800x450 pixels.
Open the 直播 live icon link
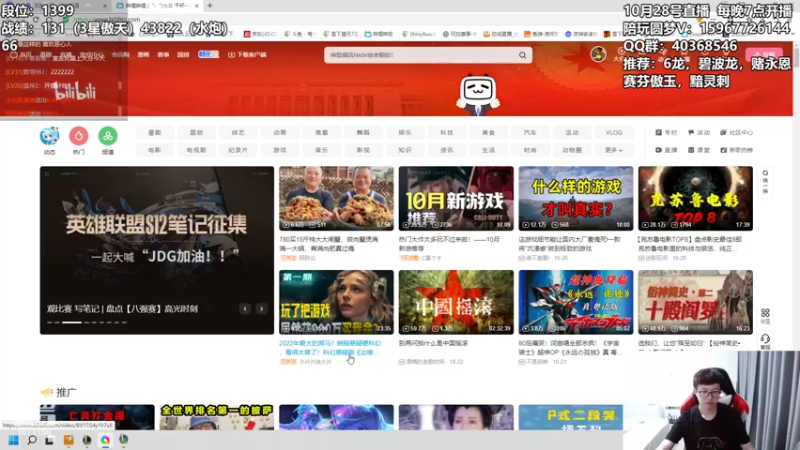click(x=666, y=150)
